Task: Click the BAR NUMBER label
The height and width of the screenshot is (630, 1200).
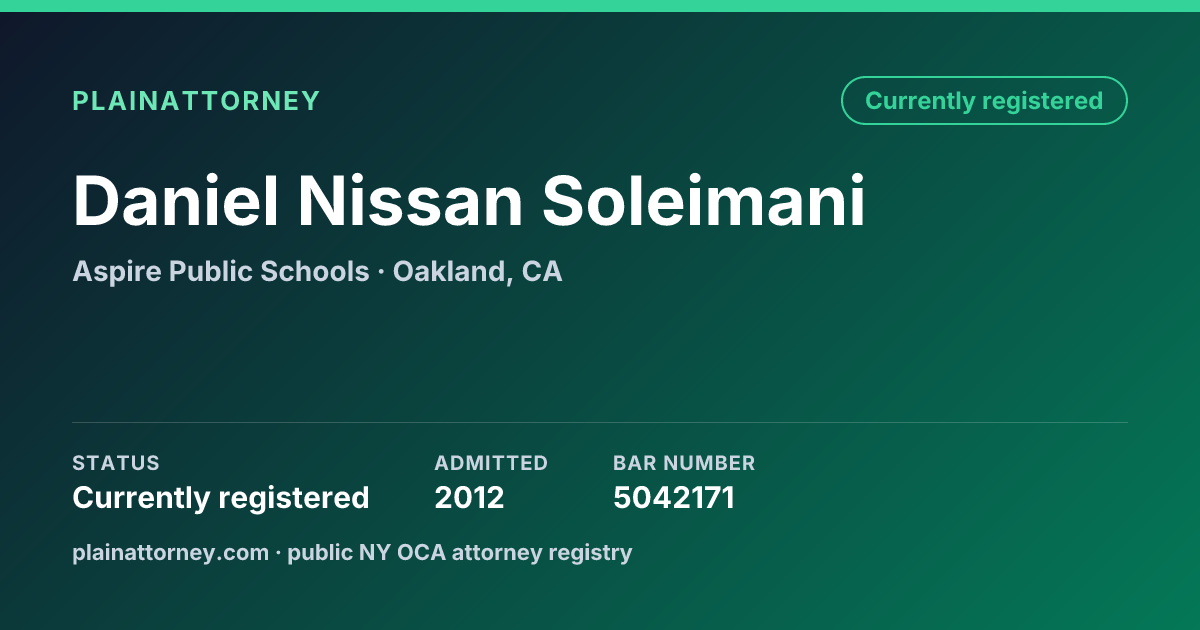Action: (x=684, y=463)
